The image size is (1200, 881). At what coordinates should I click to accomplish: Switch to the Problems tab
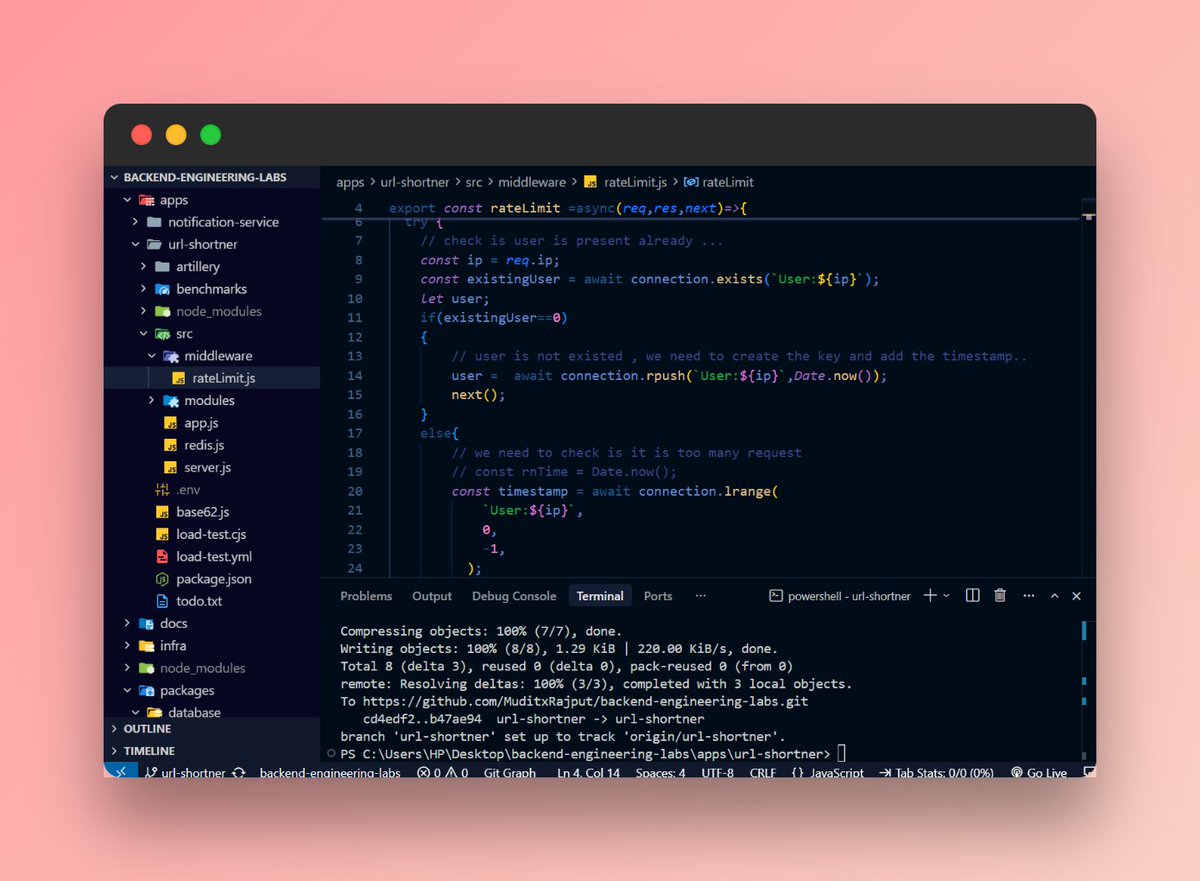pos(366,596)
